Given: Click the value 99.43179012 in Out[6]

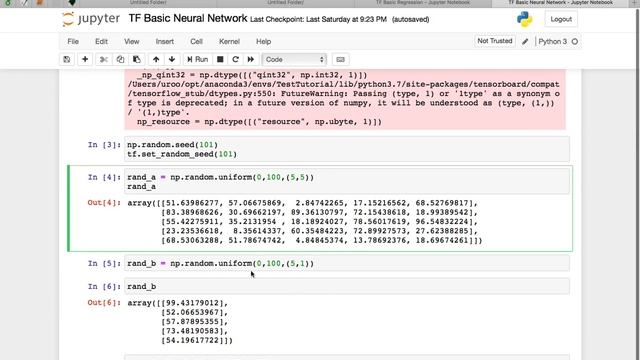Looking at the screenshot, I should (195, 303).
